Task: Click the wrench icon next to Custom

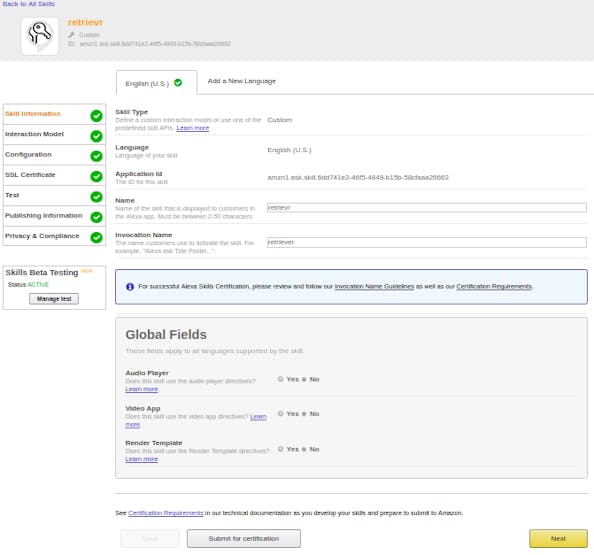Action: (72, 35)
